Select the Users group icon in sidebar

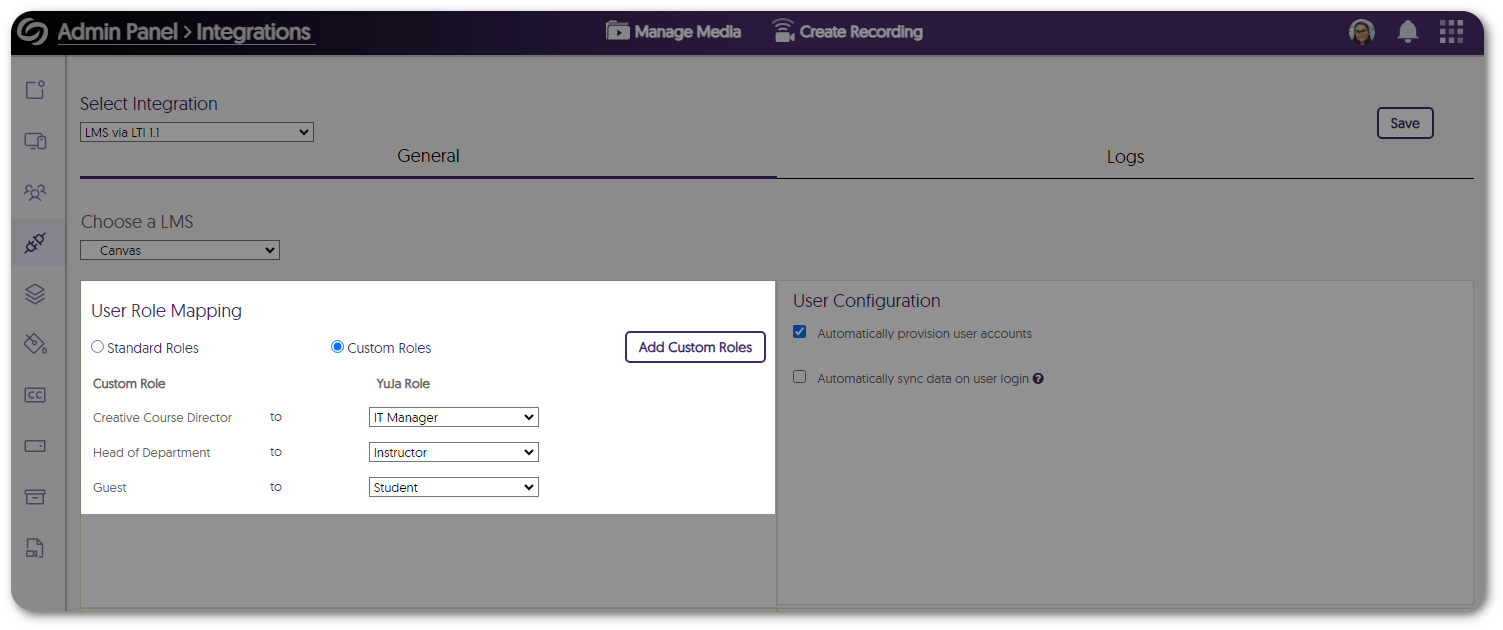[35, 192]
